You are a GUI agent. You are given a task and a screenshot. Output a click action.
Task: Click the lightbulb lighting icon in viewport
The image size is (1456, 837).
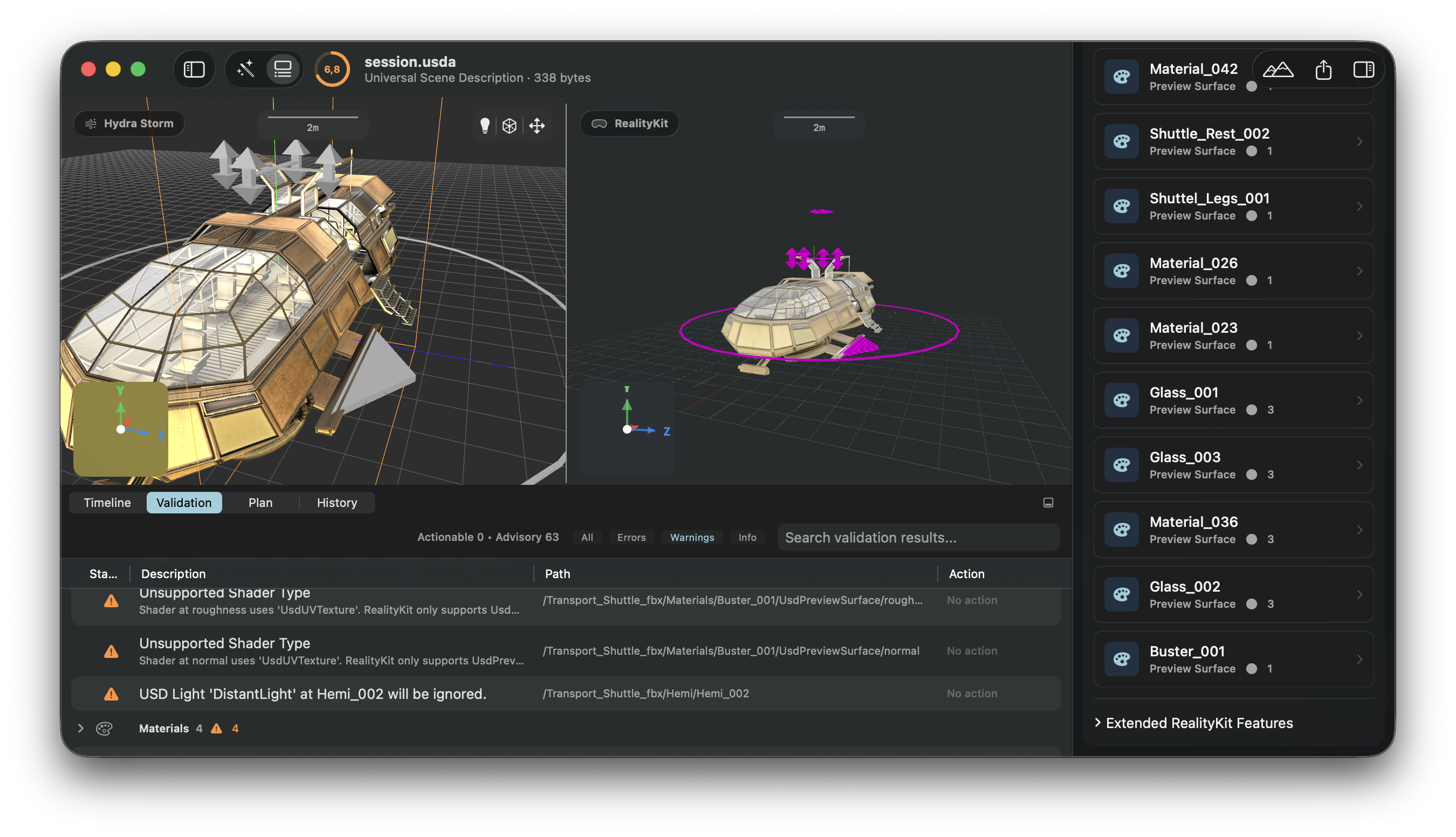485,125
